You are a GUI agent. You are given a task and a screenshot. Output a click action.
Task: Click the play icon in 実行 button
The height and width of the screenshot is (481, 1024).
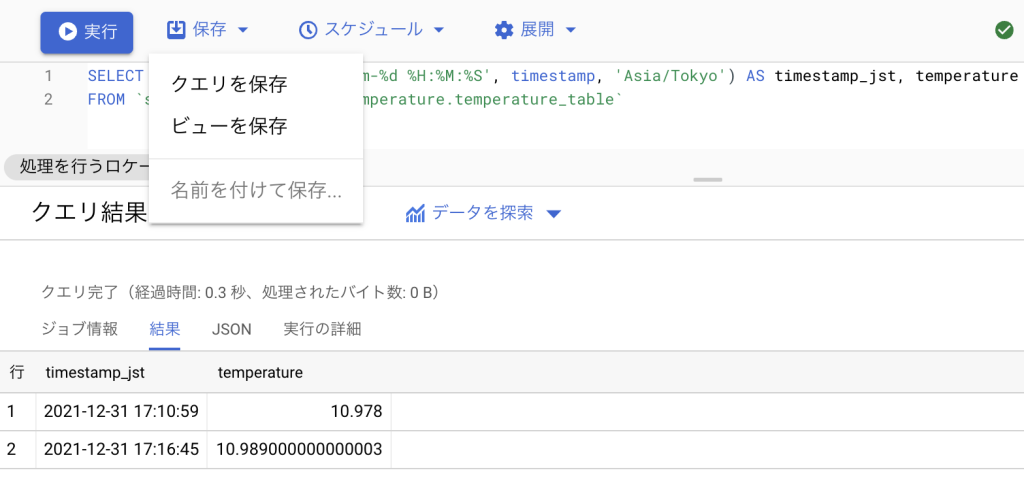(68, 31)
